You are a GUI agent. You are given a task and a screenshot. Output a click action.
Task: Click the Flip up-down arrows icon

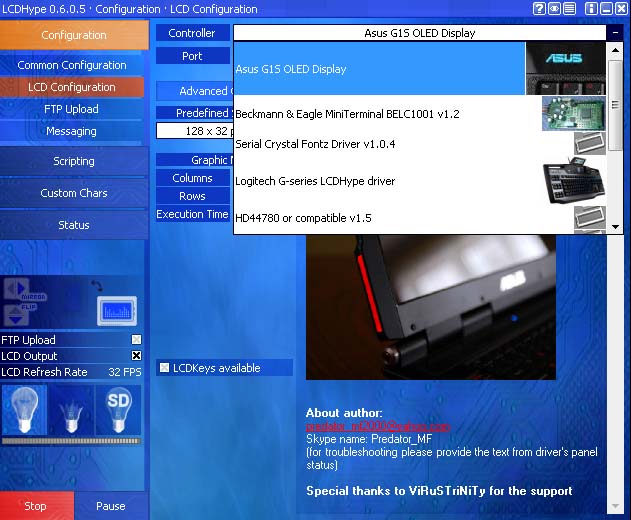[16, 315]
